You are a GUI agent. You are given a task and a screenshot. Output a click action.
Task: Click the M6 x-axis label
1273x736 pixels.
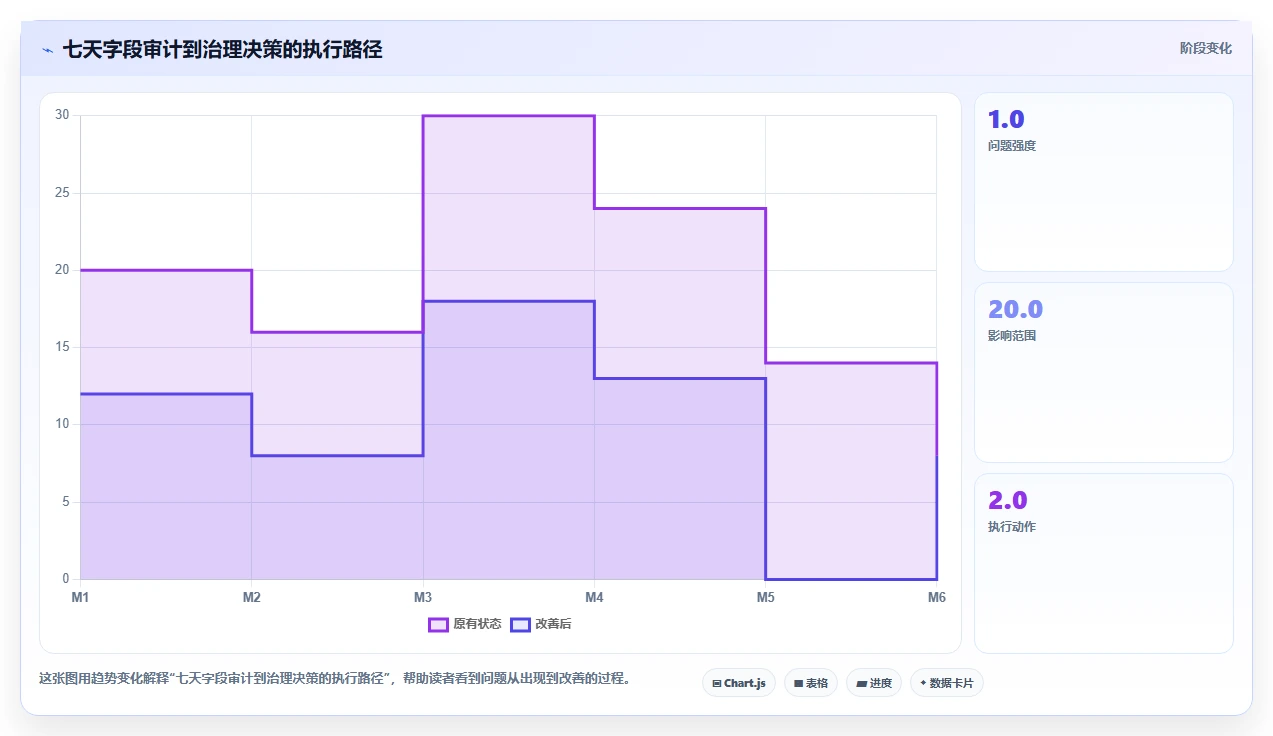936,597
